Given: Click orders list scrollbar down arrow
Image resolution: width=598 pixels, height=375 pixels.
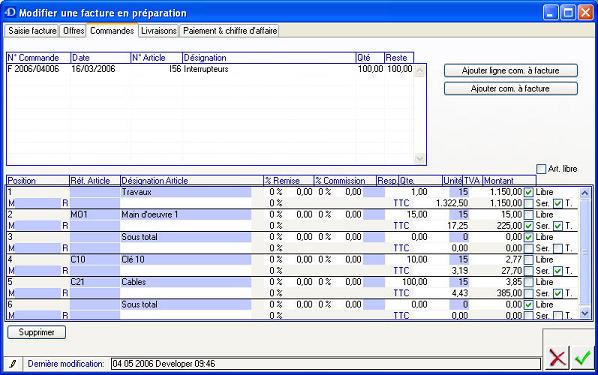Looking at the screenshot, I should [x=420, y=158].
